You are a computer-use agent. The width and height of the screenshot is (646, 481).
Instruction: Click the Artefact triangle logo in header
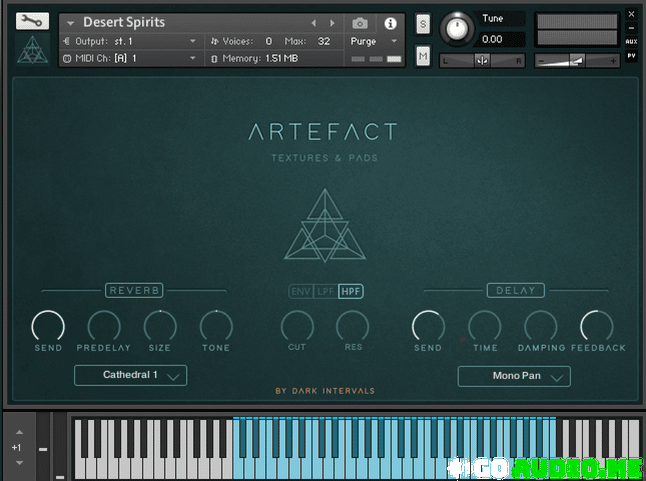pyautogui.click(x=32, y=51)
